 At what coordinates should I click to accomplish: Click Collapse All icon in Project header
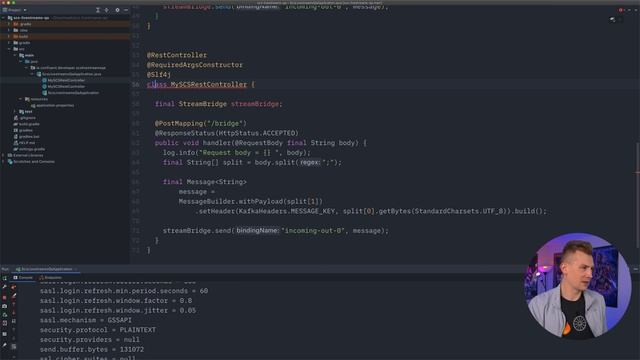click(107, 10)
